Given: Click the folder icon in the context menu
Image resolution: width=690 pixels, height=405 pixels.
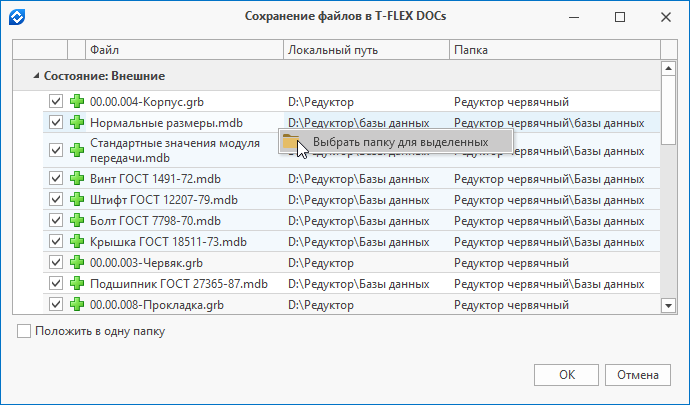Looking at the screenshot, I should point(291,141).
